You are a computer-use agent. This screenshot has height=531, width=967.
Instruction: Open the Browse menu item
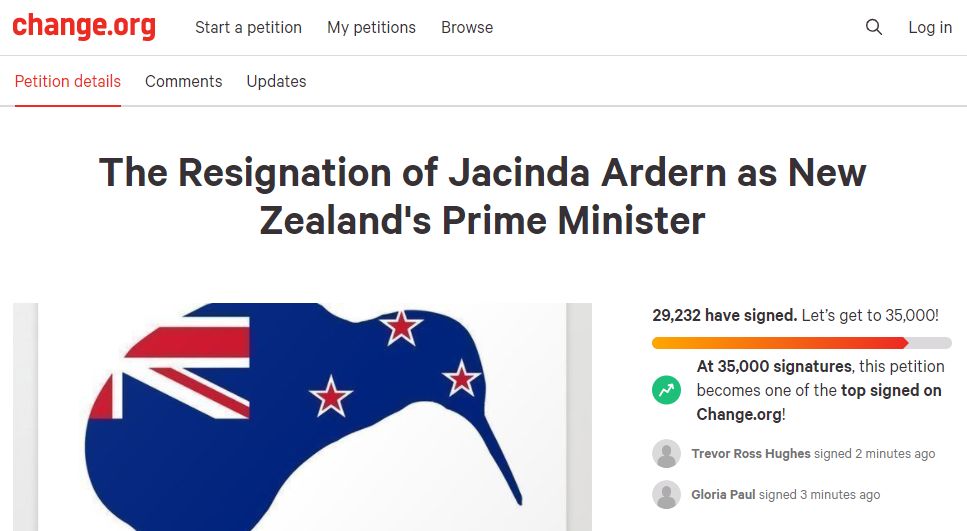[x=467, y=28]
